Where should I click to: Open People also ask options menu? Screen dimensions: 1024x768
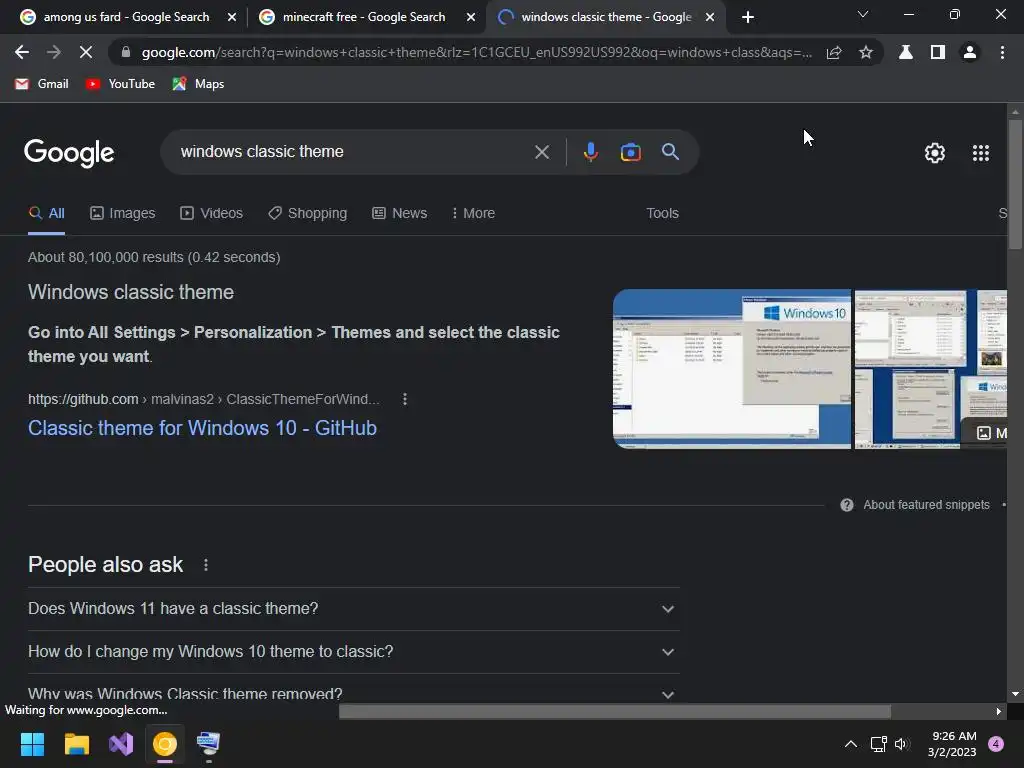(206, 565)
